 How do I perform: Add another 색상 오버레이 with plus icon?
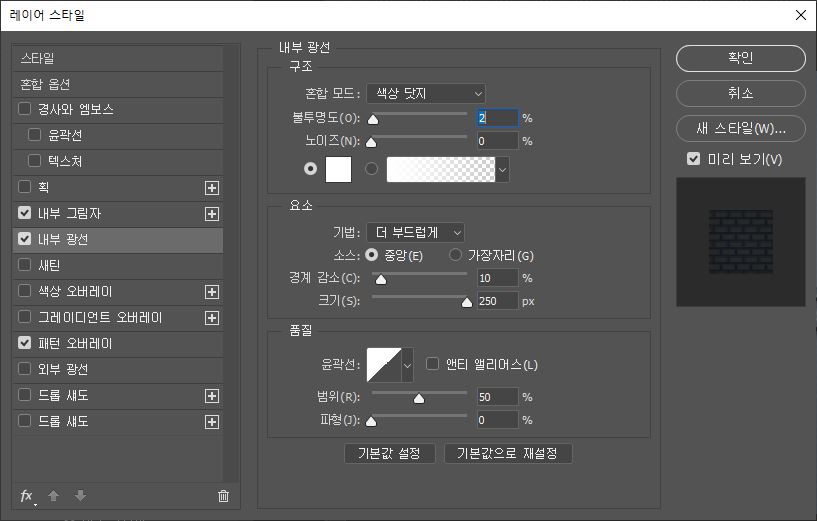click(x=212, y=292)
